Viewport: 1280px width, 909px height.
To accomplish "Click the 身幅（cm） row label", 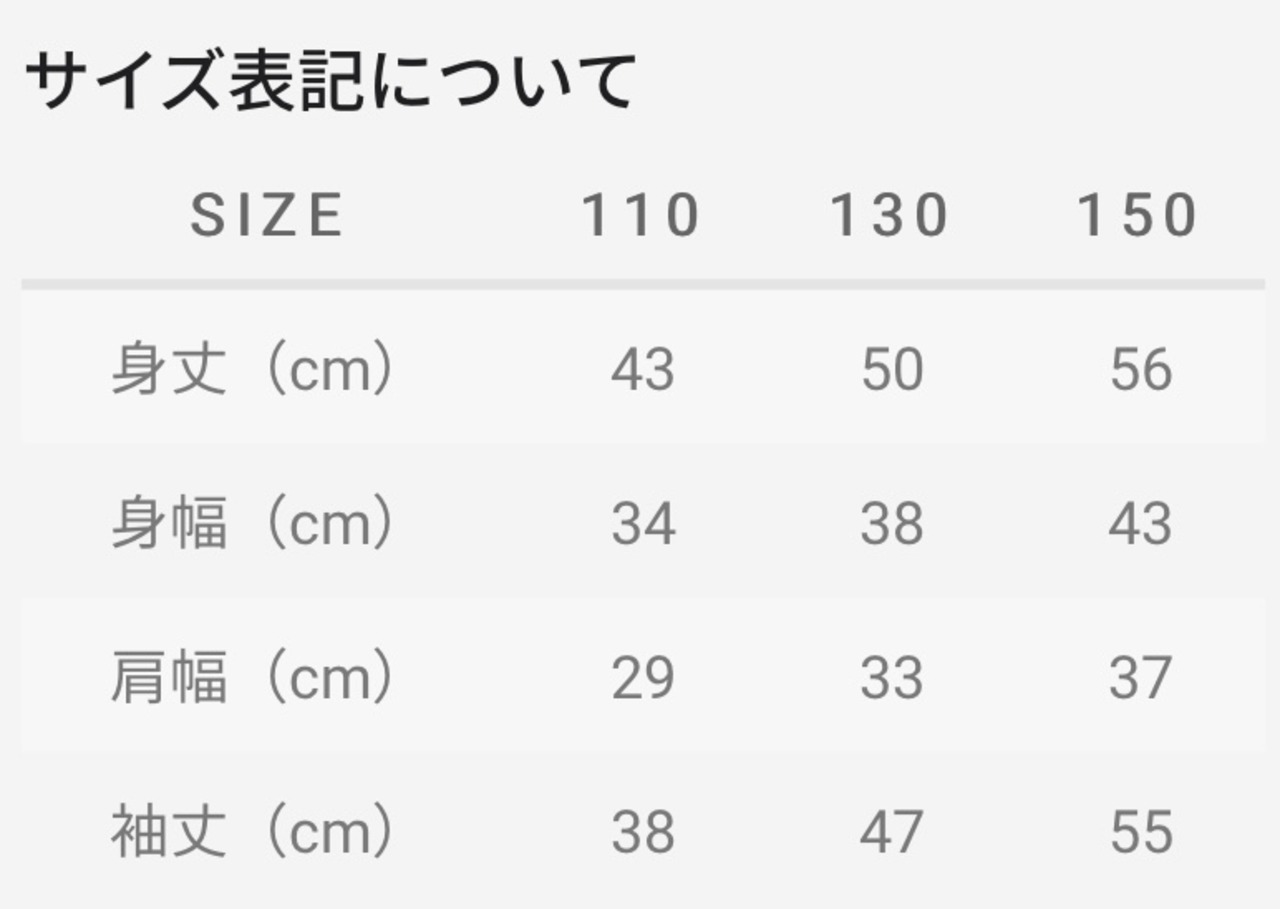I will [x=252, y=524].
